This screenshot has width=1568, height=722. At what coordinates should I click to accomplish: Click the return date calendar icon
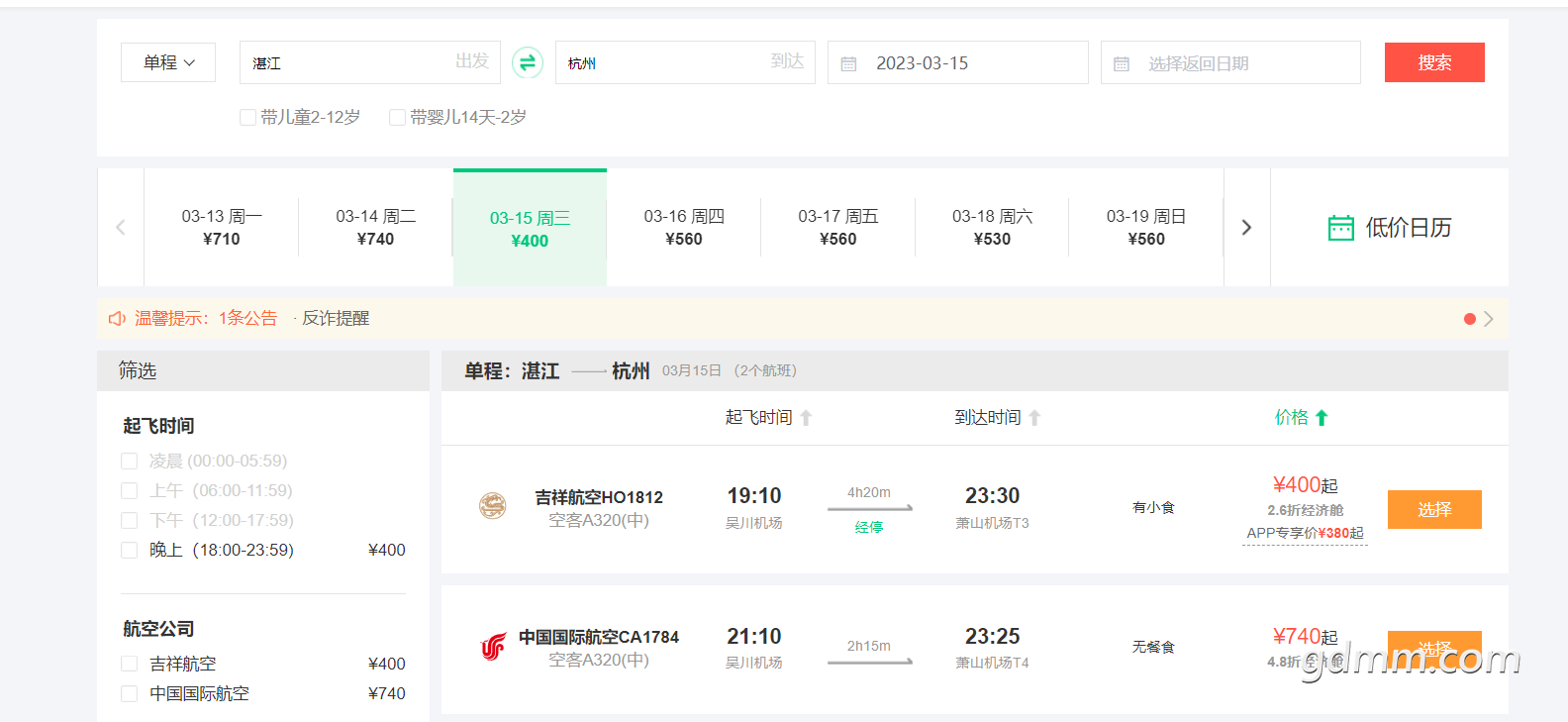[x=1122, y=63]
